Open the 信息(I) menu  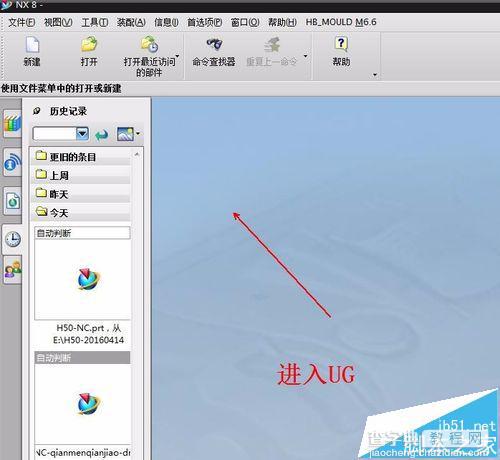coord(166,22)
